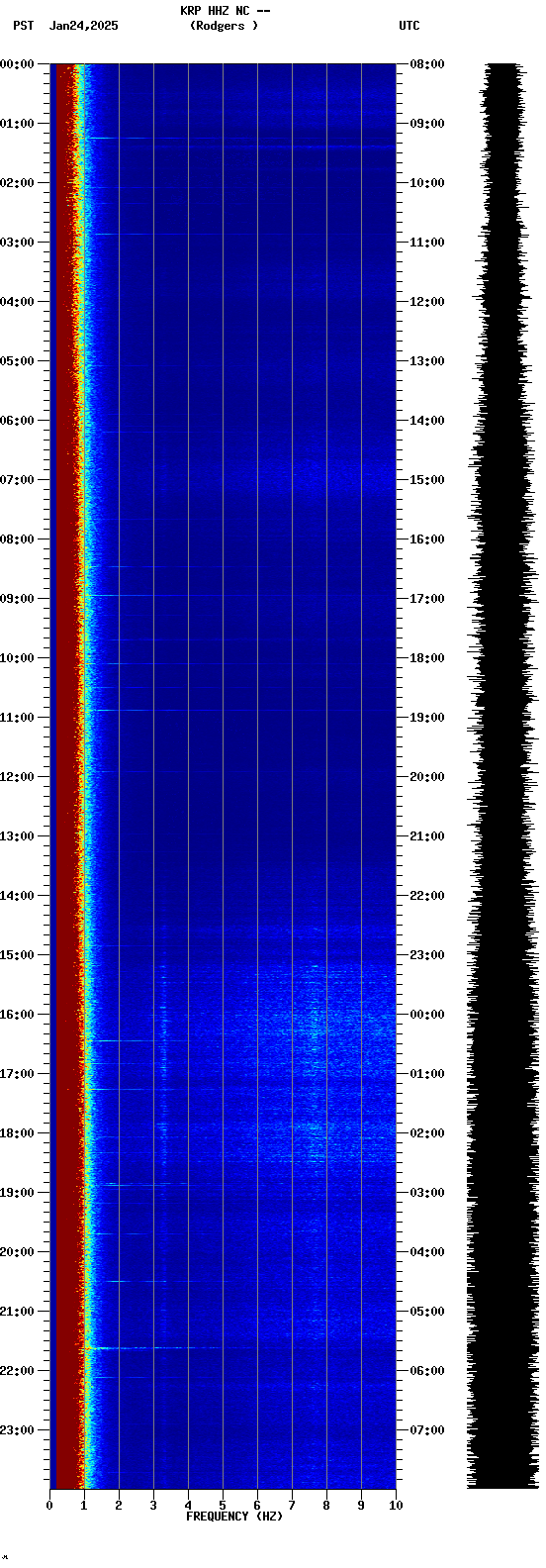Click the 00:00 PST time label
Screen dimensions: 546x1568
point(18,64)
